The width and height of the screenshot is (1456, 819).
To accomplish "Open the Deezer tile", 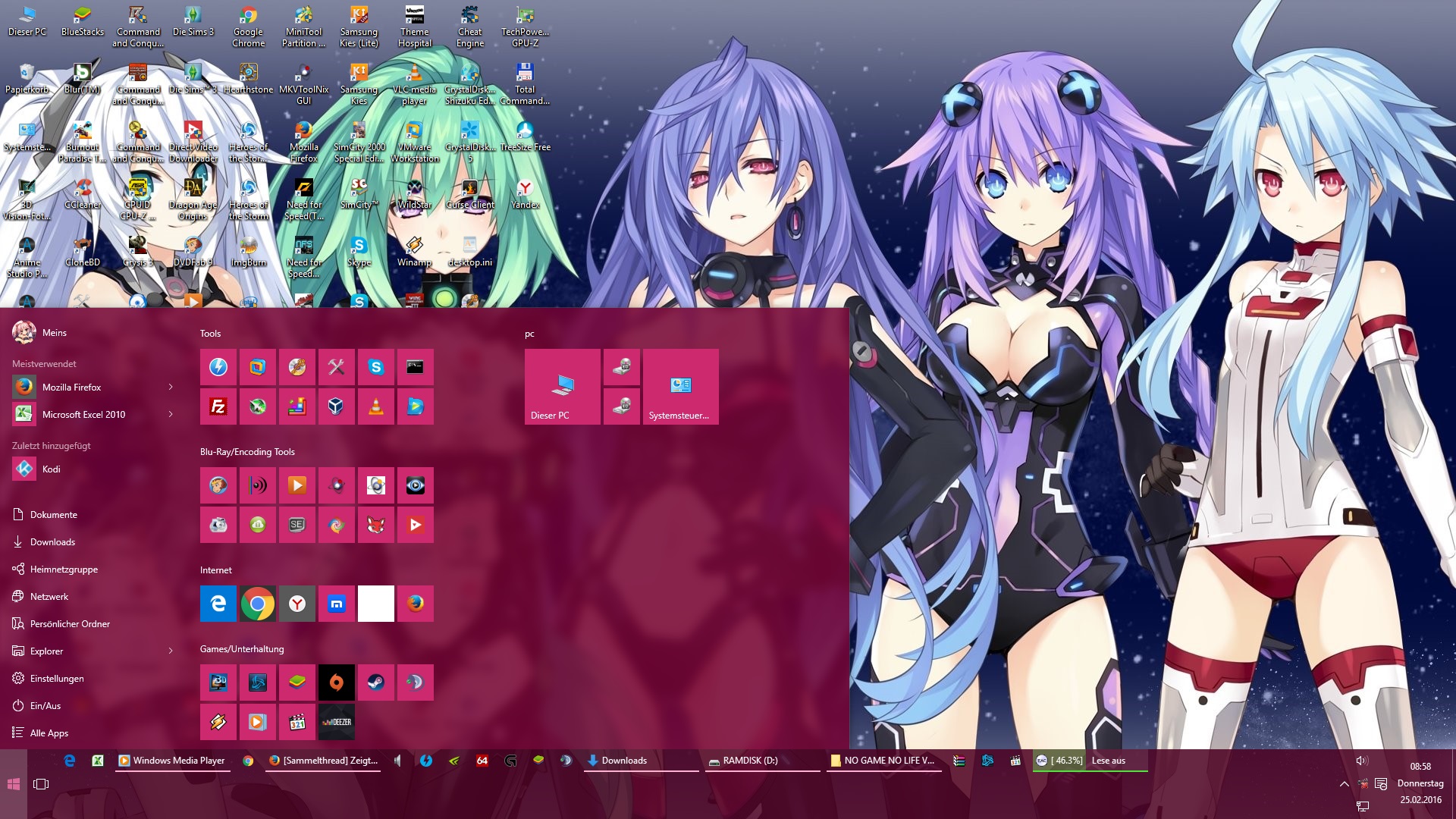I will click(337, 722).
